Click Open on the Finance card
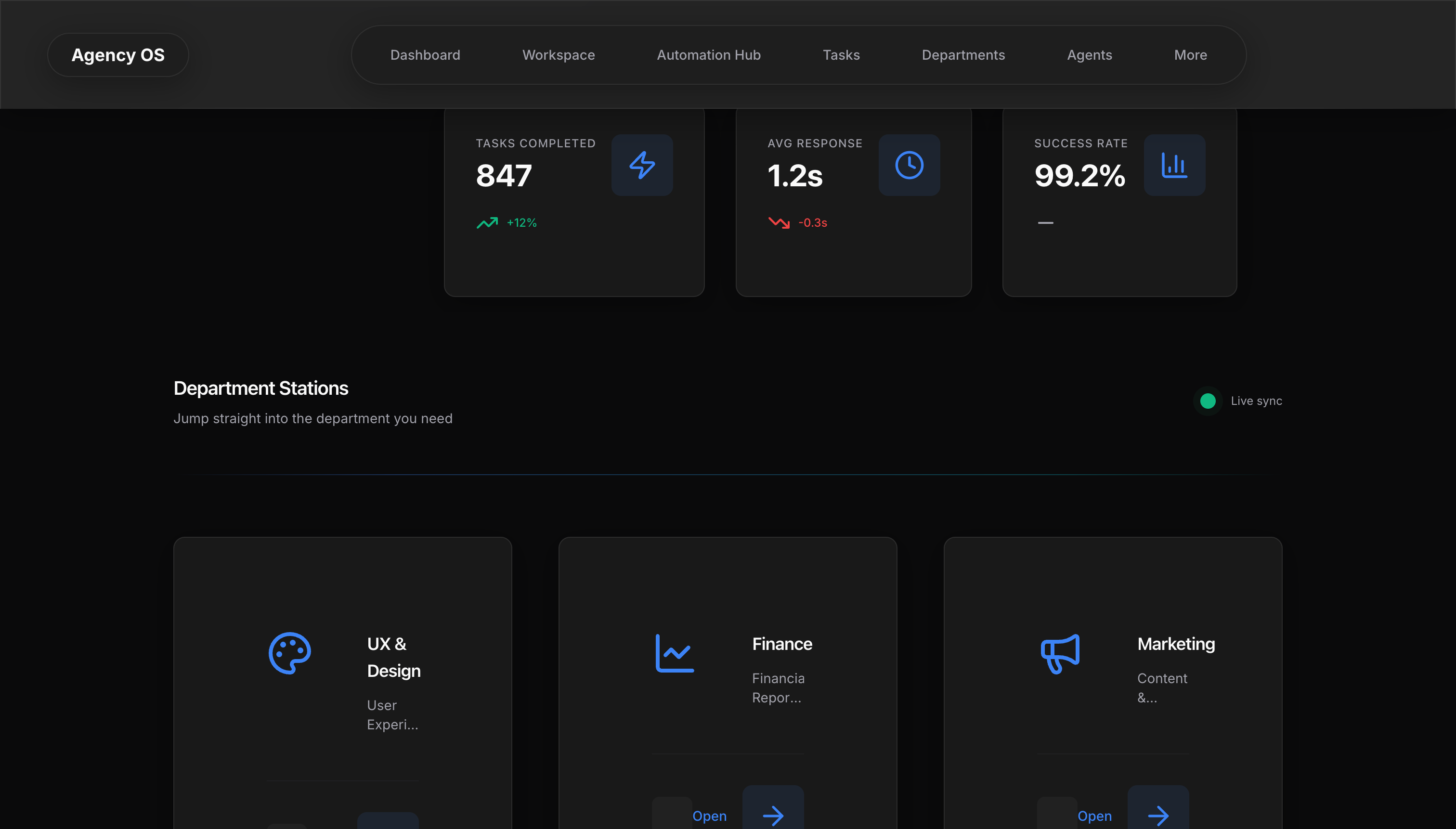 tap(709, 816)
